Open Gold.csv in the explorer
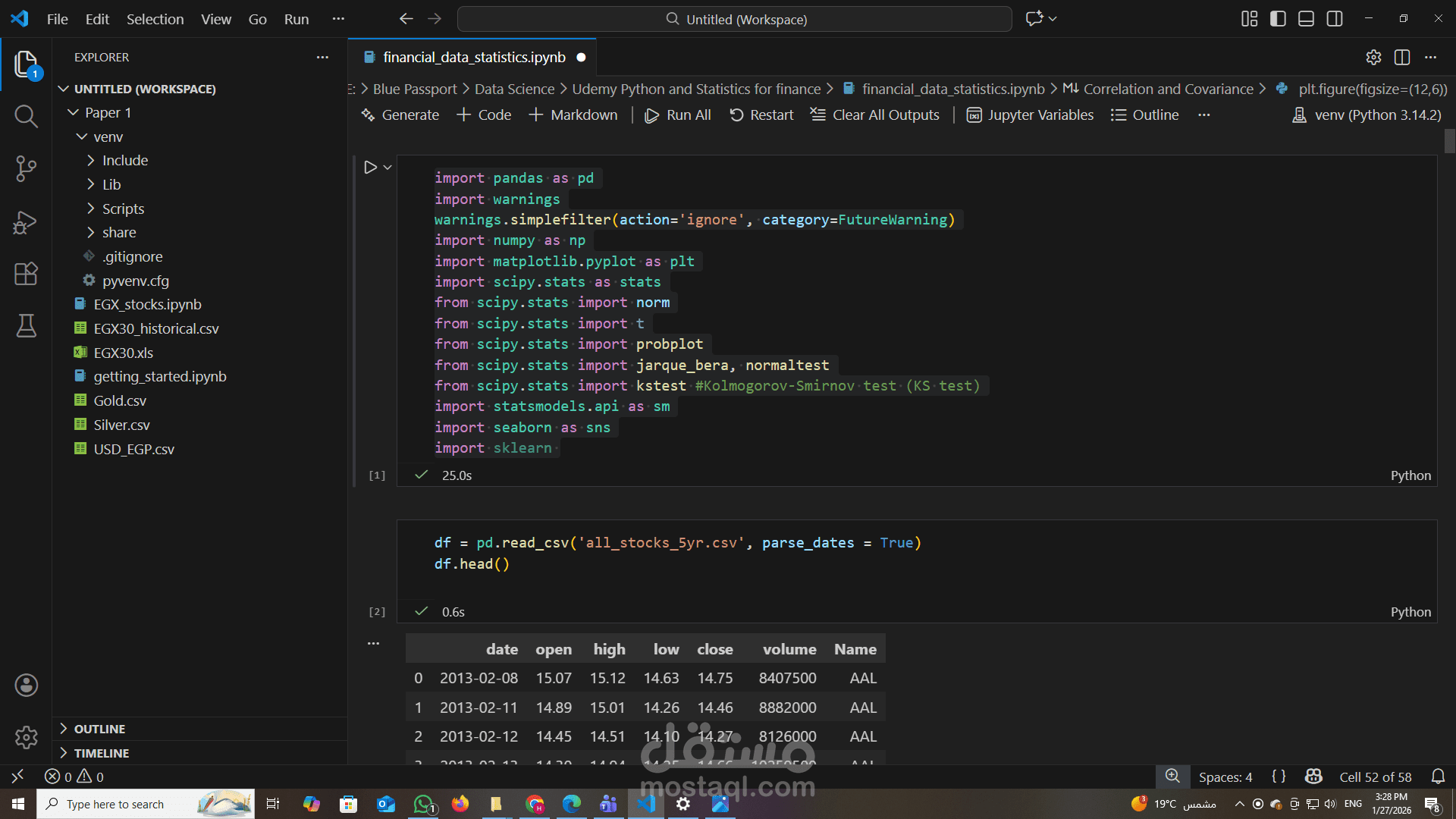The width and height of the screenshot is (1456, 819). click(x=120, y=400)
